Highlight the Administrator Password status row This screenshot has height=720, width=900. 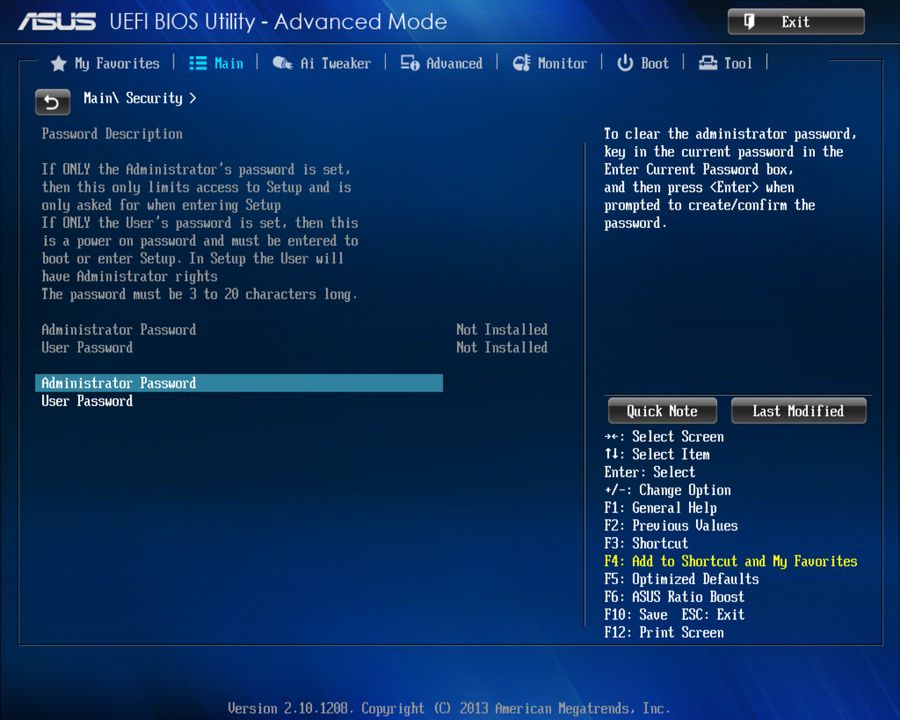[118, 329]
